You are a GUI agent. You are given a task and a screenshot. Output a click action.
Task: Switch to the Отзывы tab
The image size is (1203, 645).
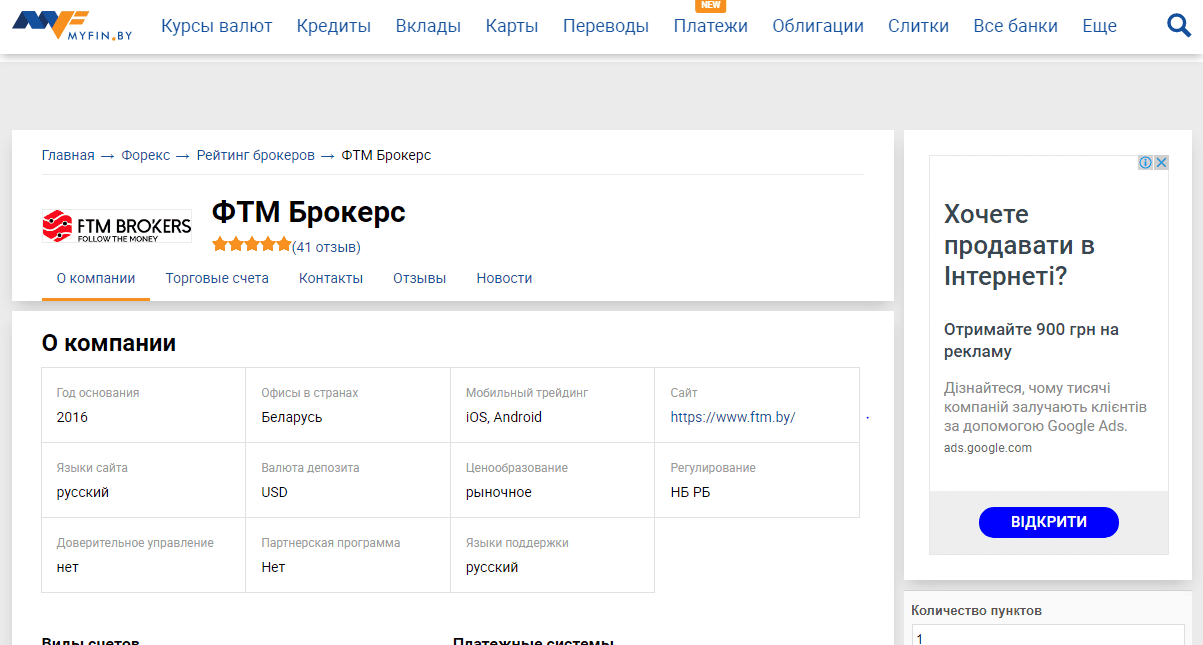[419, 278]
